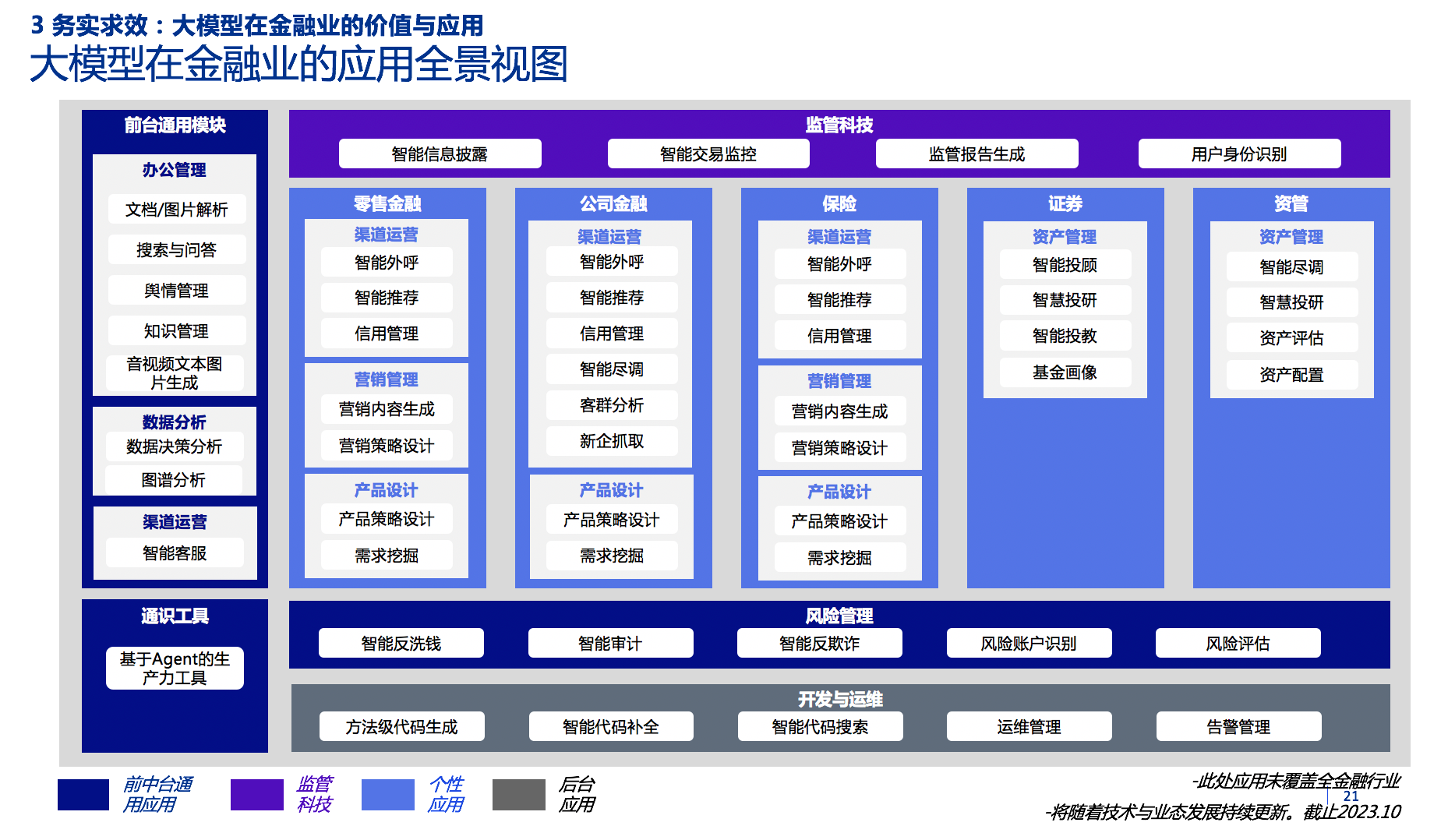Click 信用管理 in the 零售金融 column
The image size is (1448, 840).
(x=387, y=333)
